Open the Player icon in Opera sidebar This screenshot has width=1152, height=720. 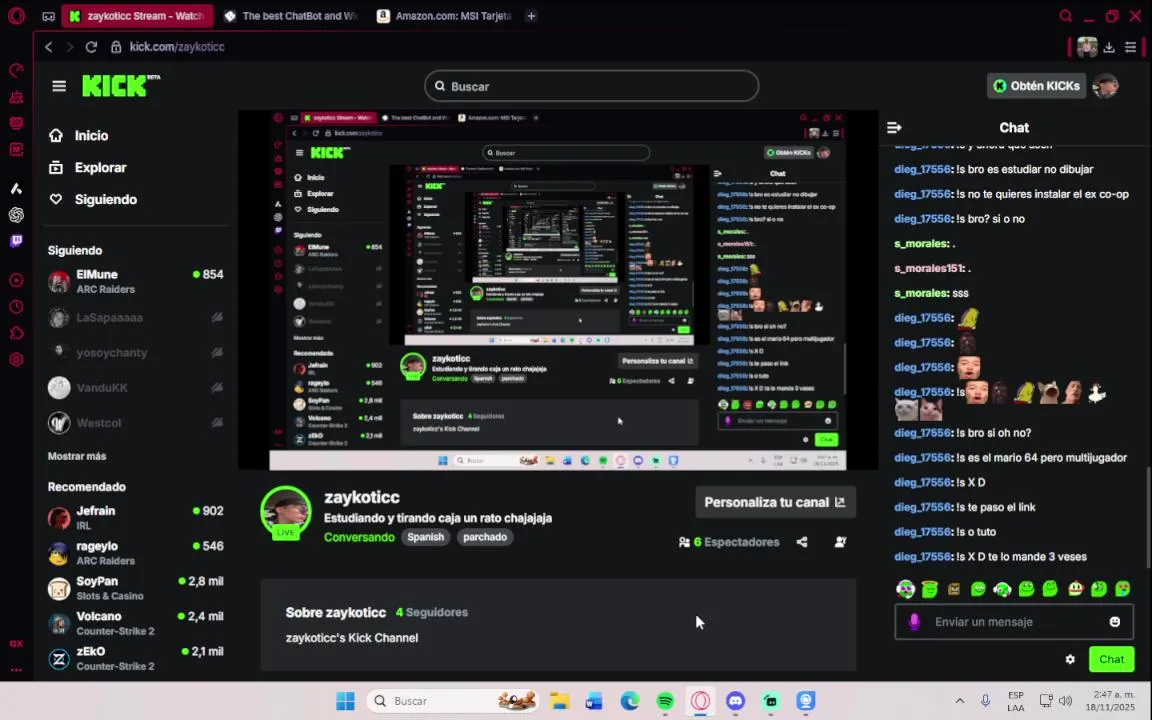(16, 280)
